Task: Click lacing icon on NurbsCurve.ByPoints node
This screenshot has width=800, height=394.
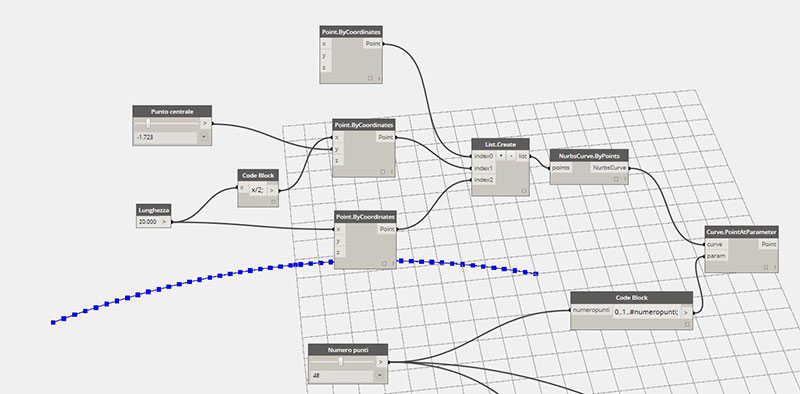Action: tap(624, 179)
